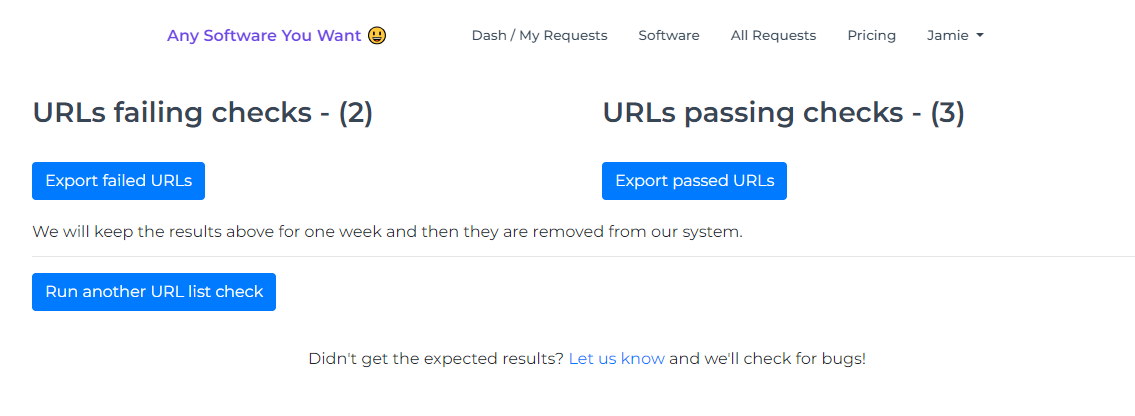Run another URL list check
This screenshot has height=416, width=1135.
pyautogui.click(x=154, y=292)
